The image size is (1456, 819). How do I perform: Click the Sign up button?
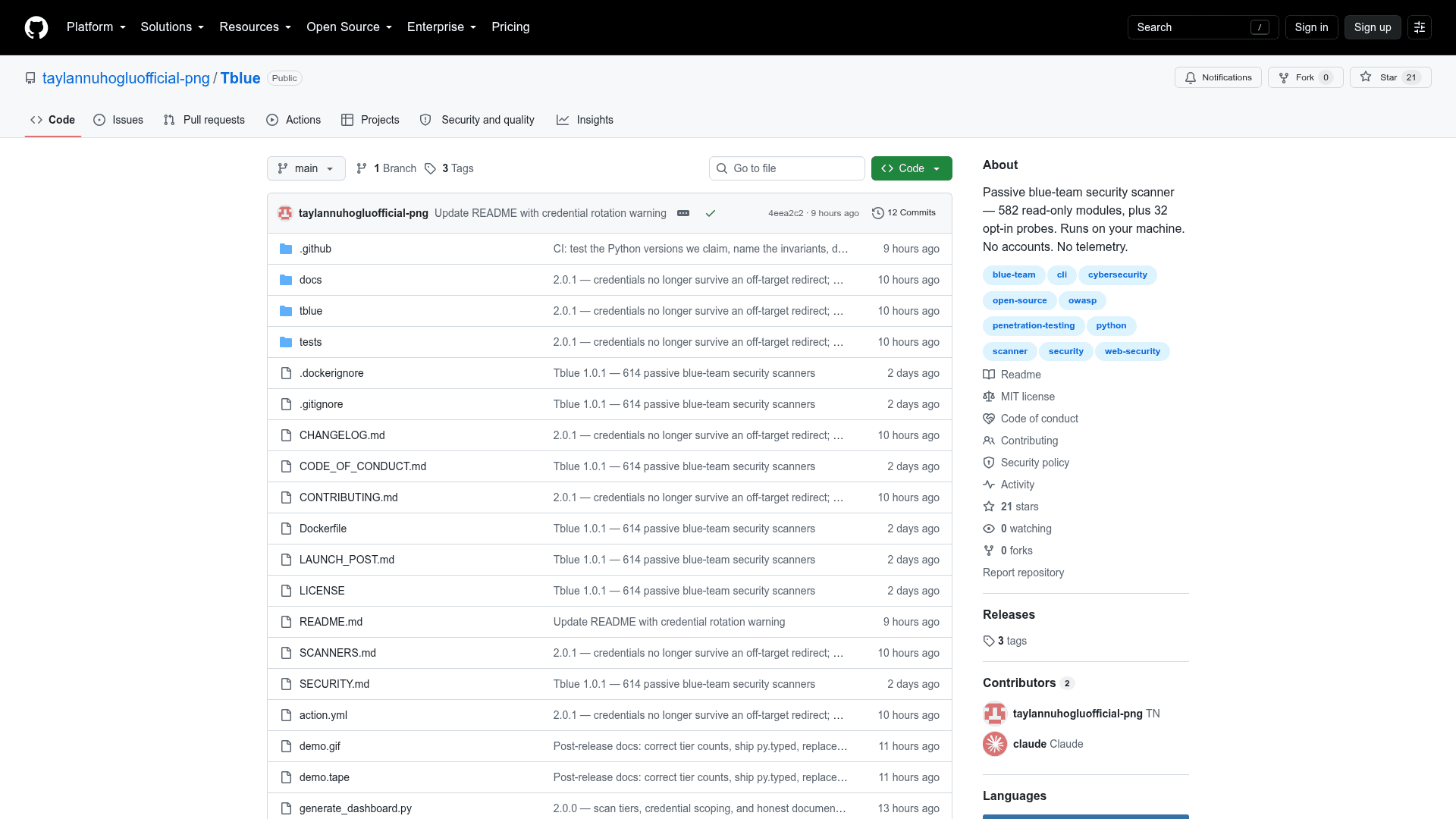tap(1373, 27)
